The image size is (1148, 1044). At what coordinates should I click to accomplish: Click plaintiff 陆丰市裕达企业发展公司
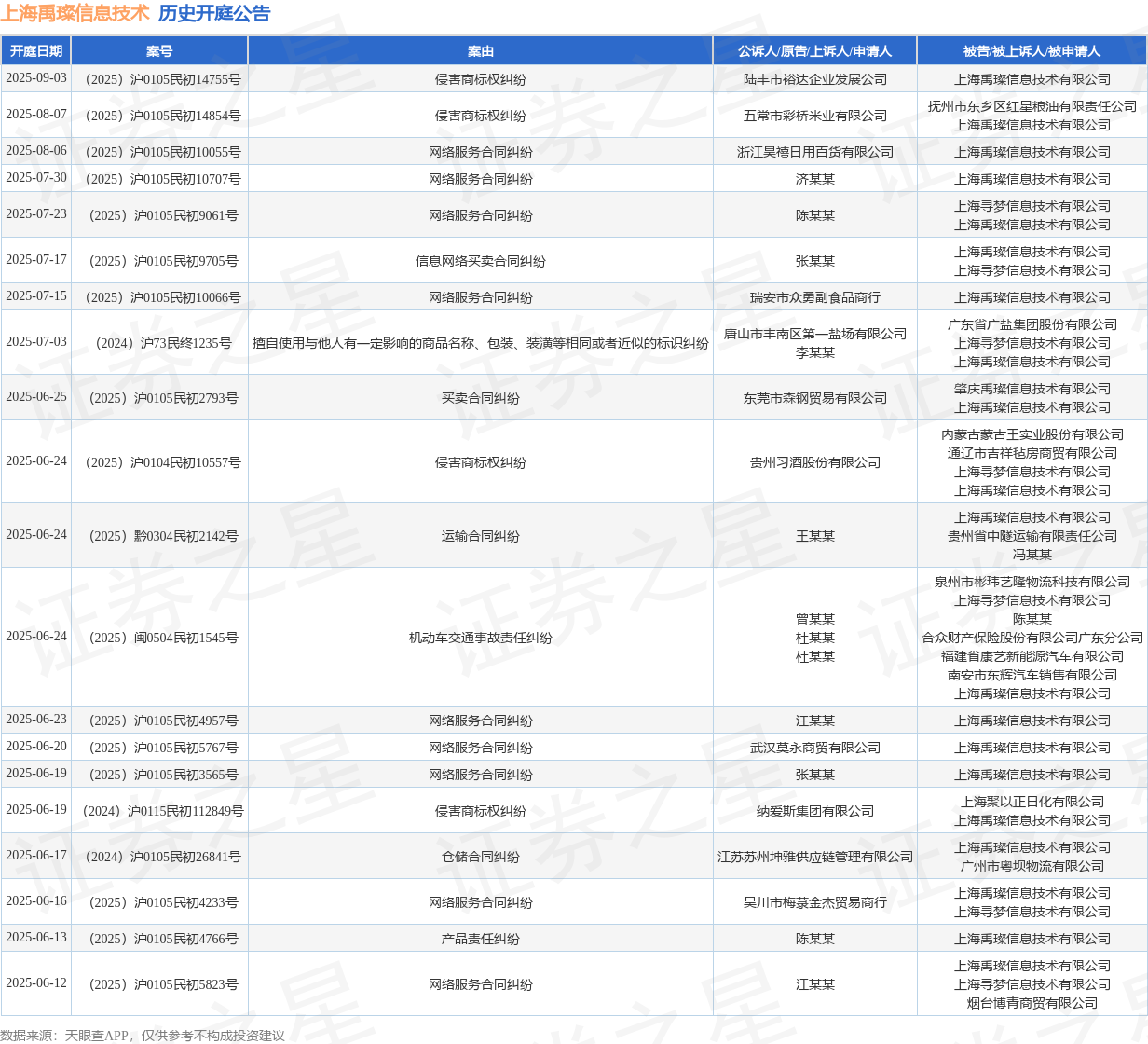815,79
